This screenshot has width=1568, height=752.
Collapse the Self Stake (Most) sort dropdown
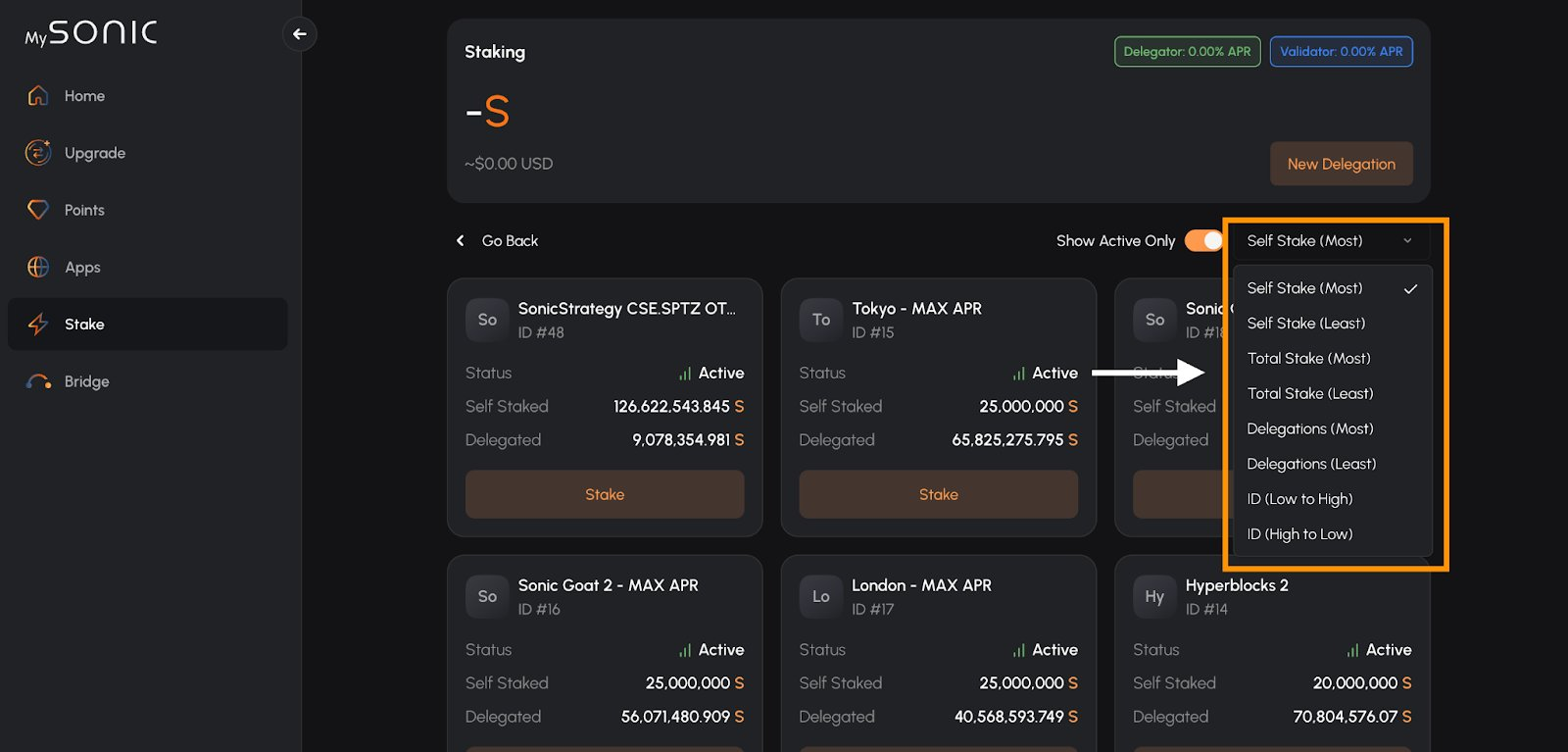point(1329,241)
